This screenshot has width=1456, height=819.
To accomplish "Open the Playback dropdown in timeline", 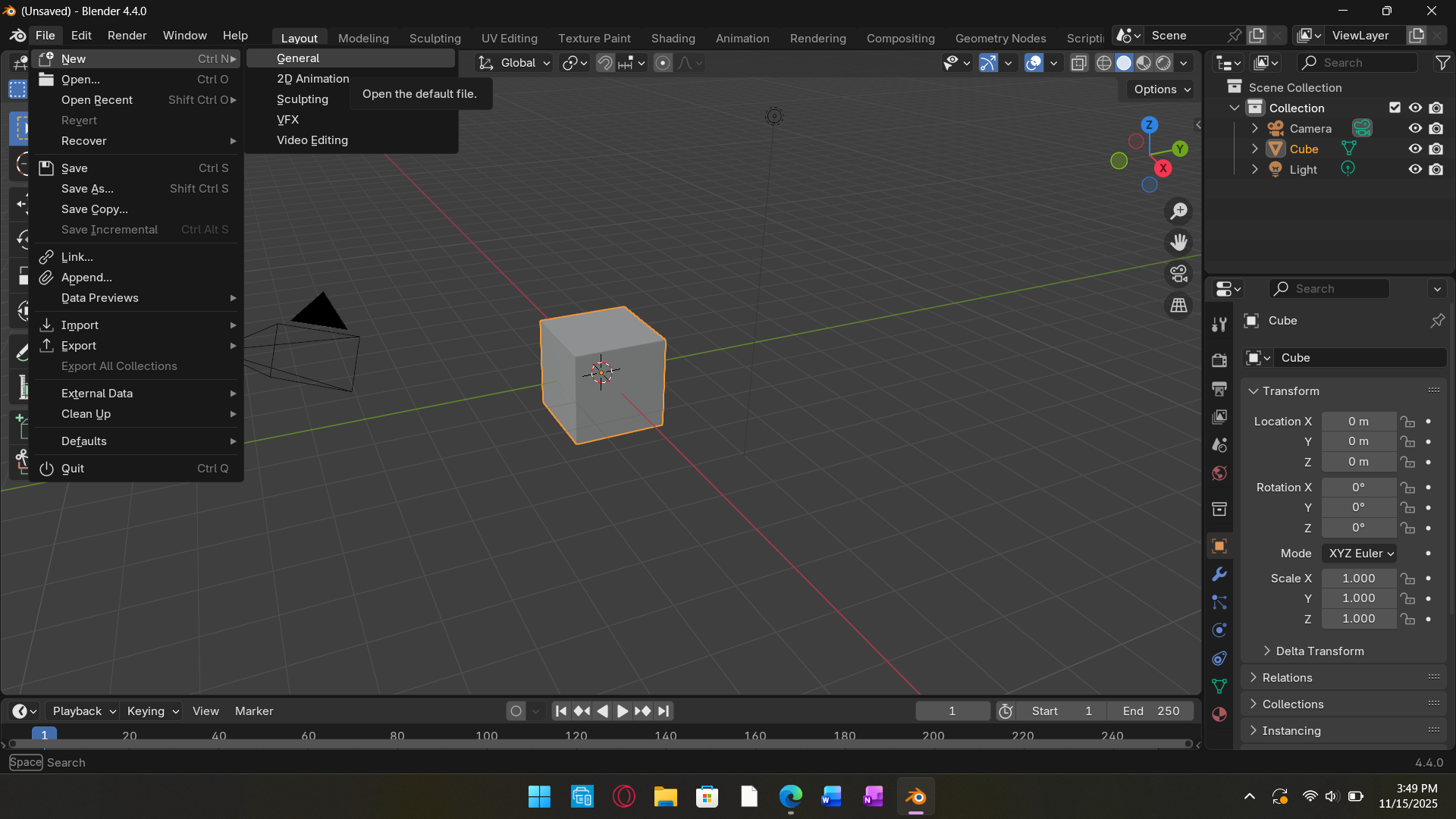I will click(83, 711).
